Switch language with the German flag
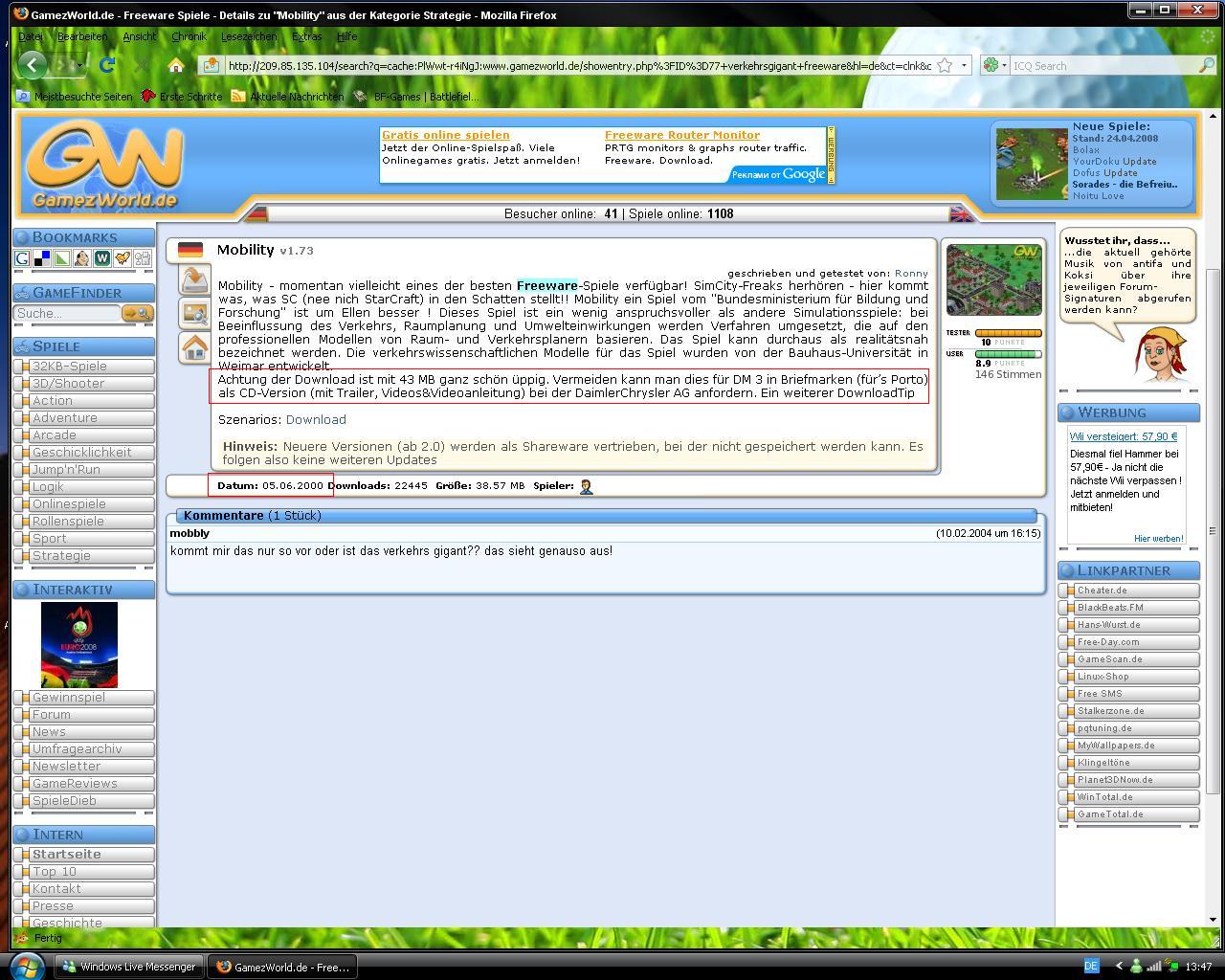The width and height of the screenshot is (1225, 980). coord(256,213)
